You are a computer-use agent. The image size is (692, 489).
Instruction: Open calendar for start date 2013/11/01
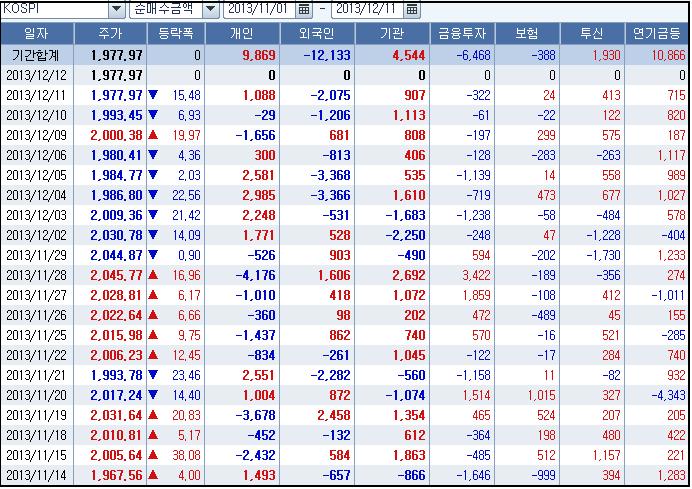pos(304,9)
